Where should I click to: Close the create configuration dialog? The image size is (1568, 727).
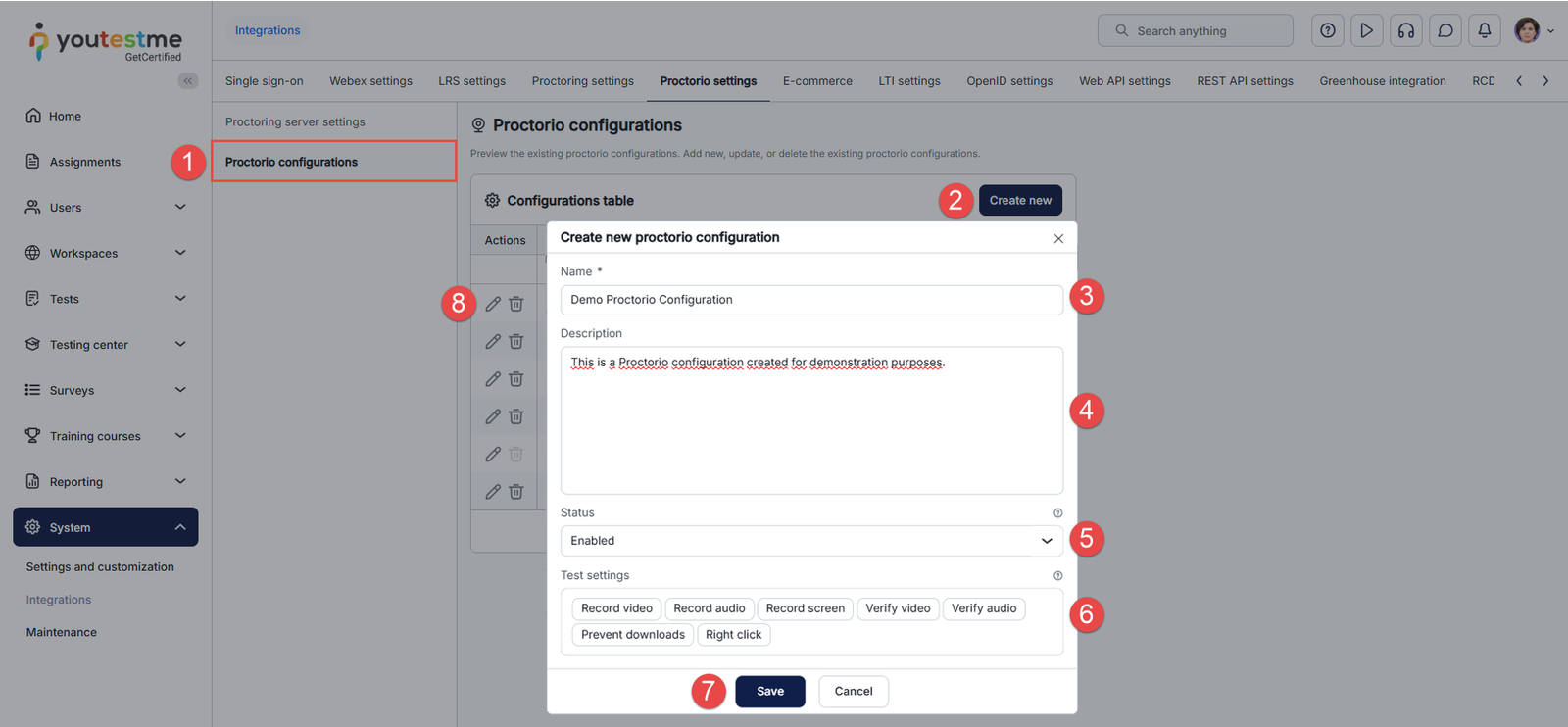point(1058,239)
